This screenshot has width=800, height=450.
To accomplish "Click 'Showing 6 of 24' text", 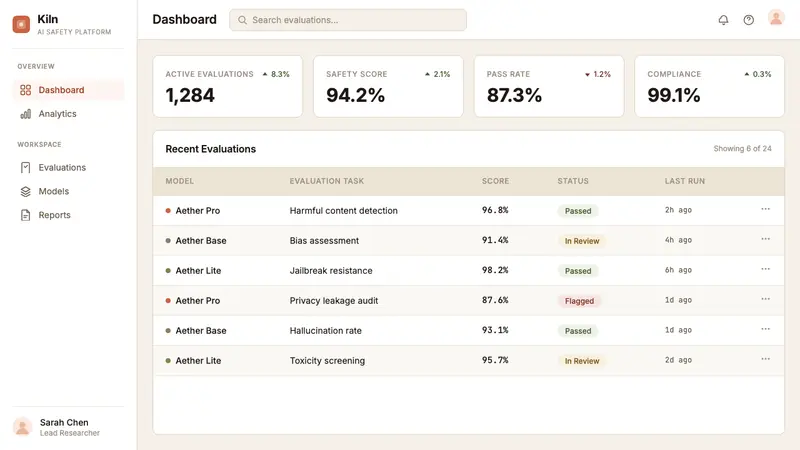I will point(742,148).
